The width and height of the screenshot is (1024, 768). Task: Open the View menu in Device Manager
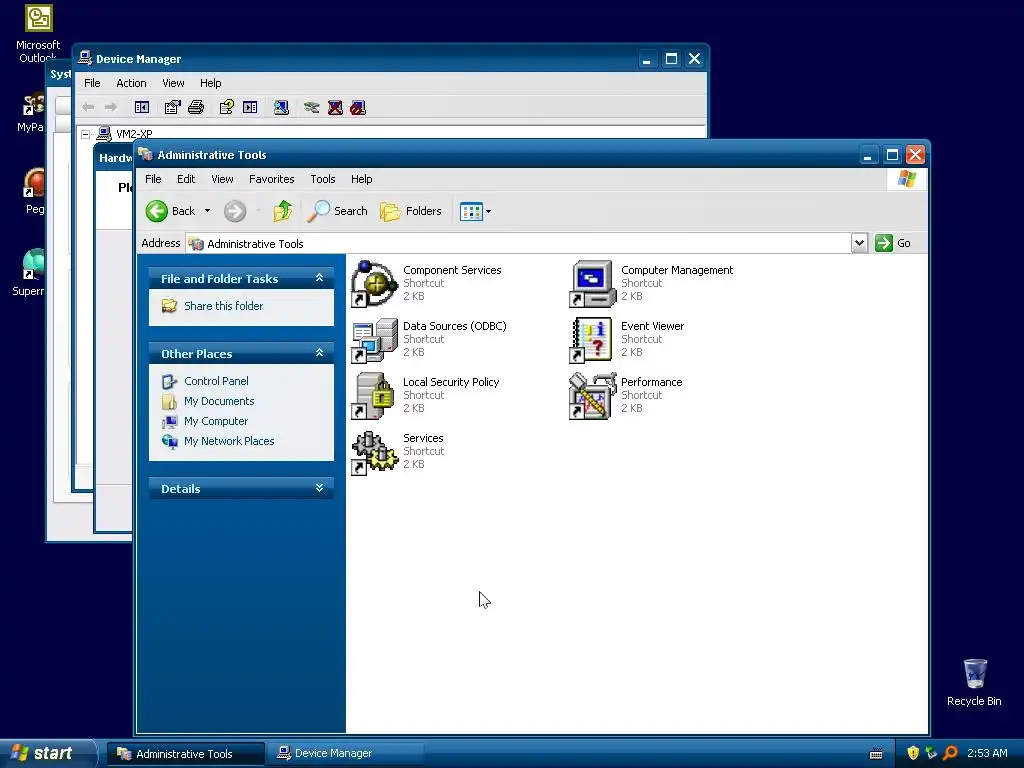pyautogui.click(x=173, y=83)
